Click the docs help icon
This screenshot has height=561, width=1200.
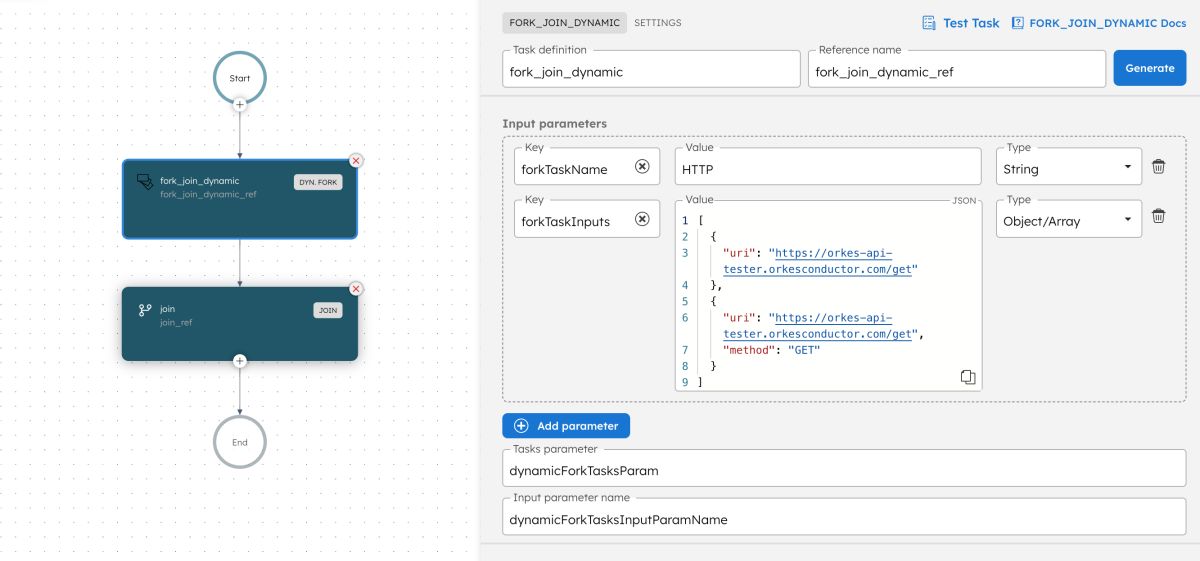pyautogui.click(x=1018, y=23)
